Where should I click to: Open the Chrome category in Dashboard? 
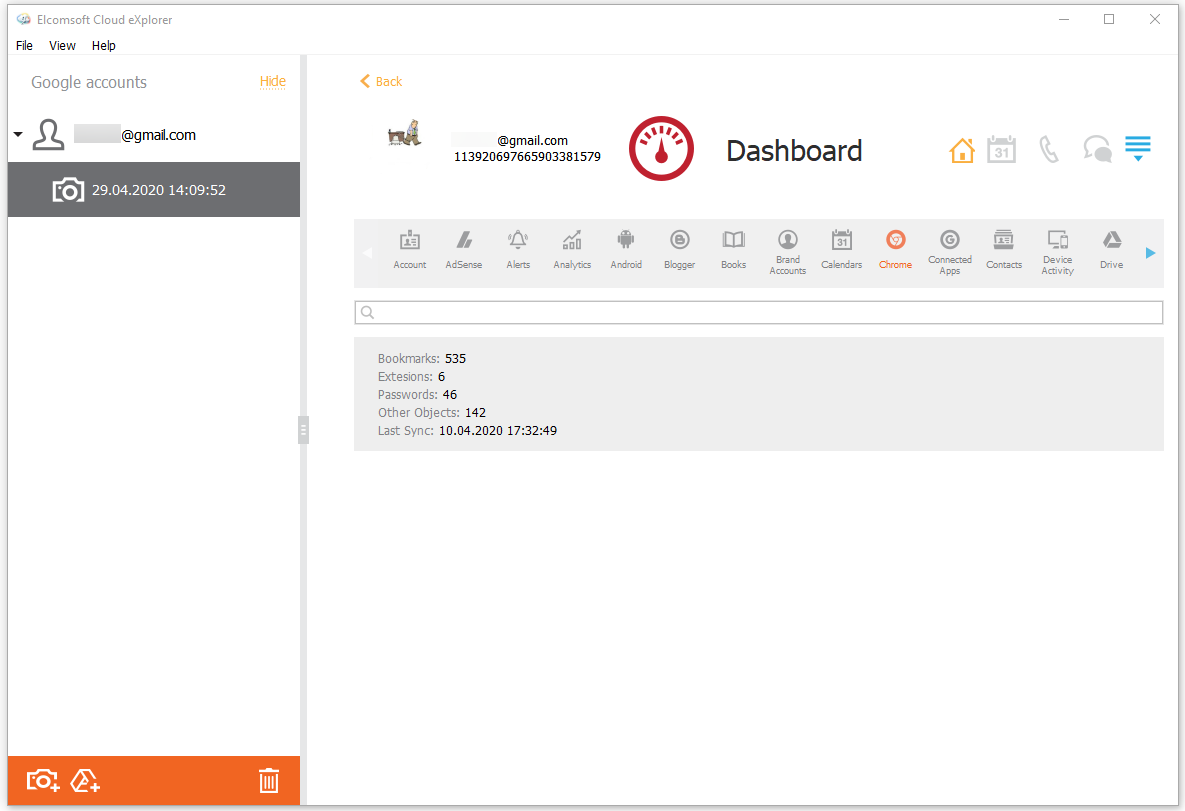(x=895, y=250)
